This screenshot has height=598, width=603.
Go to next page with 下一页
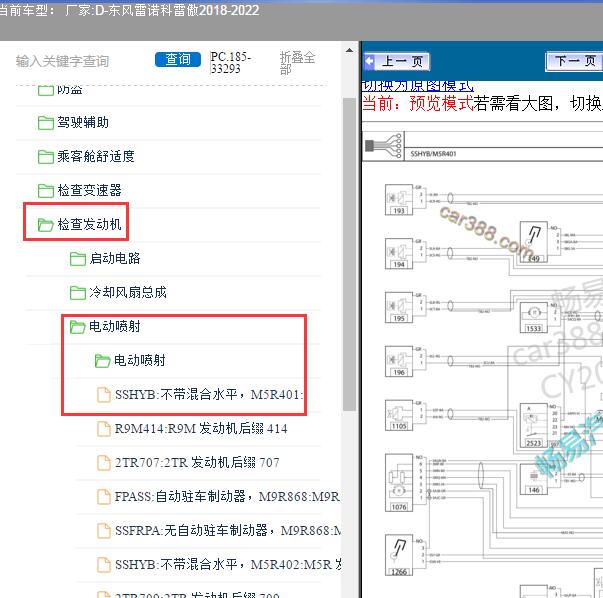pyautogui.click(x=575, y=61)
